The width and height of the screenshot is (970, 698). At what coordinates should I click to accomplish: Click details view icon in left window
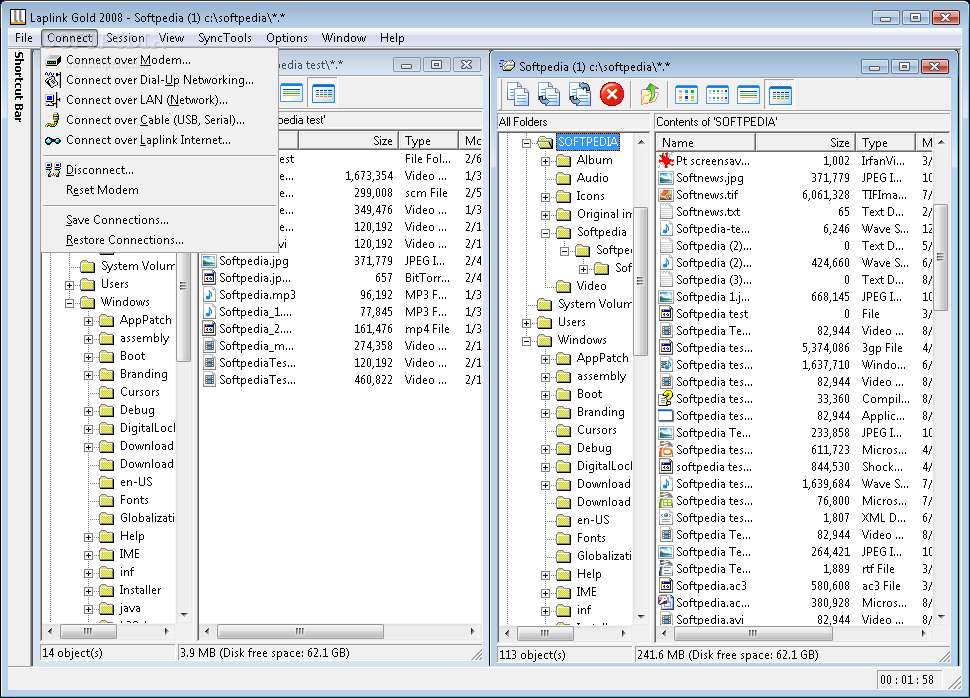coord(324,93)
